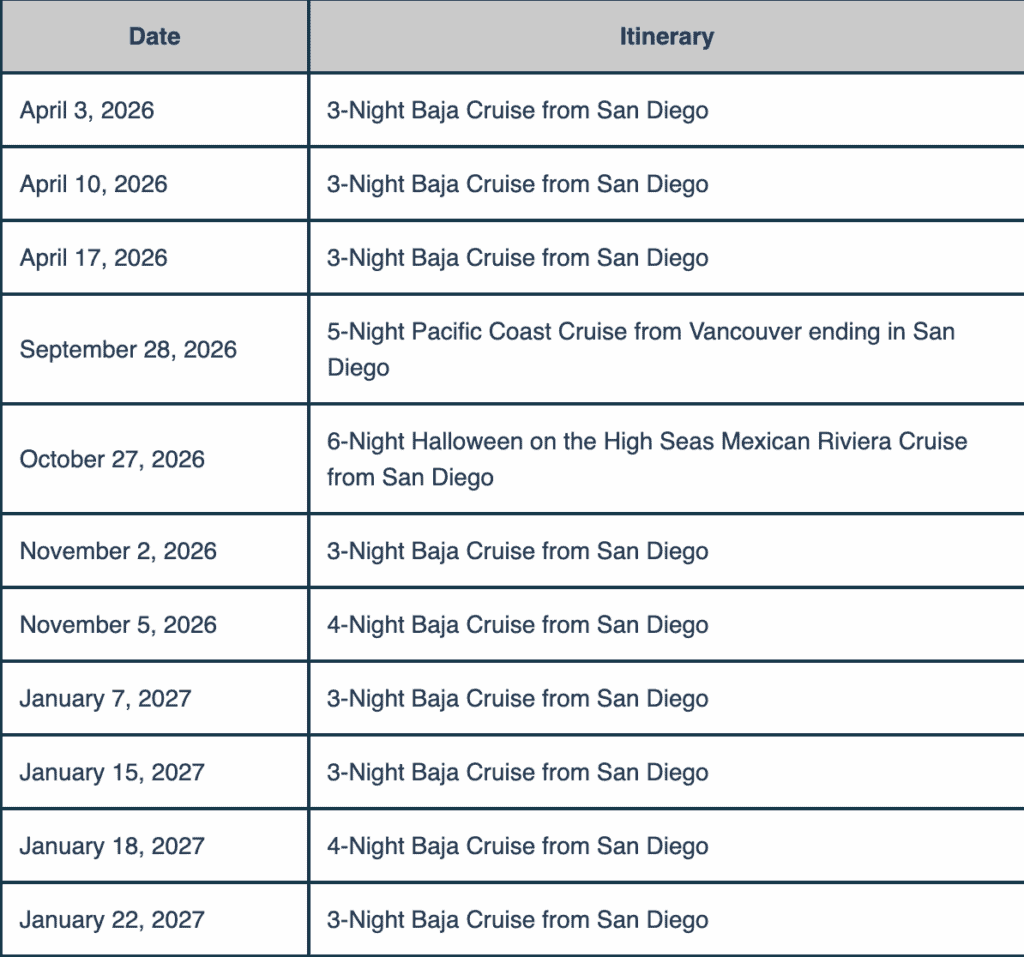The width and height of the screenshot is (1024, 957).
Task: Click the January 15, 2027 date cell
Action: 112,773
